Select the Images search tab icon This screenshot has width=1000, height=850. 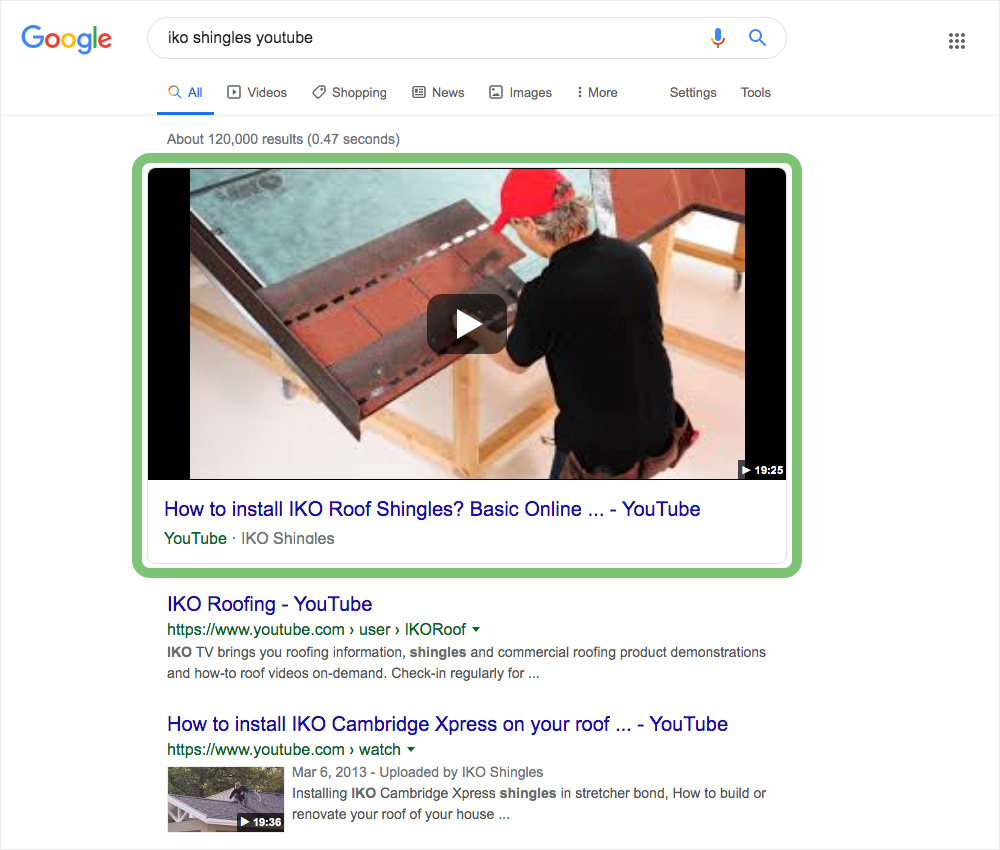pyautogui.click(x=495, y=92)
